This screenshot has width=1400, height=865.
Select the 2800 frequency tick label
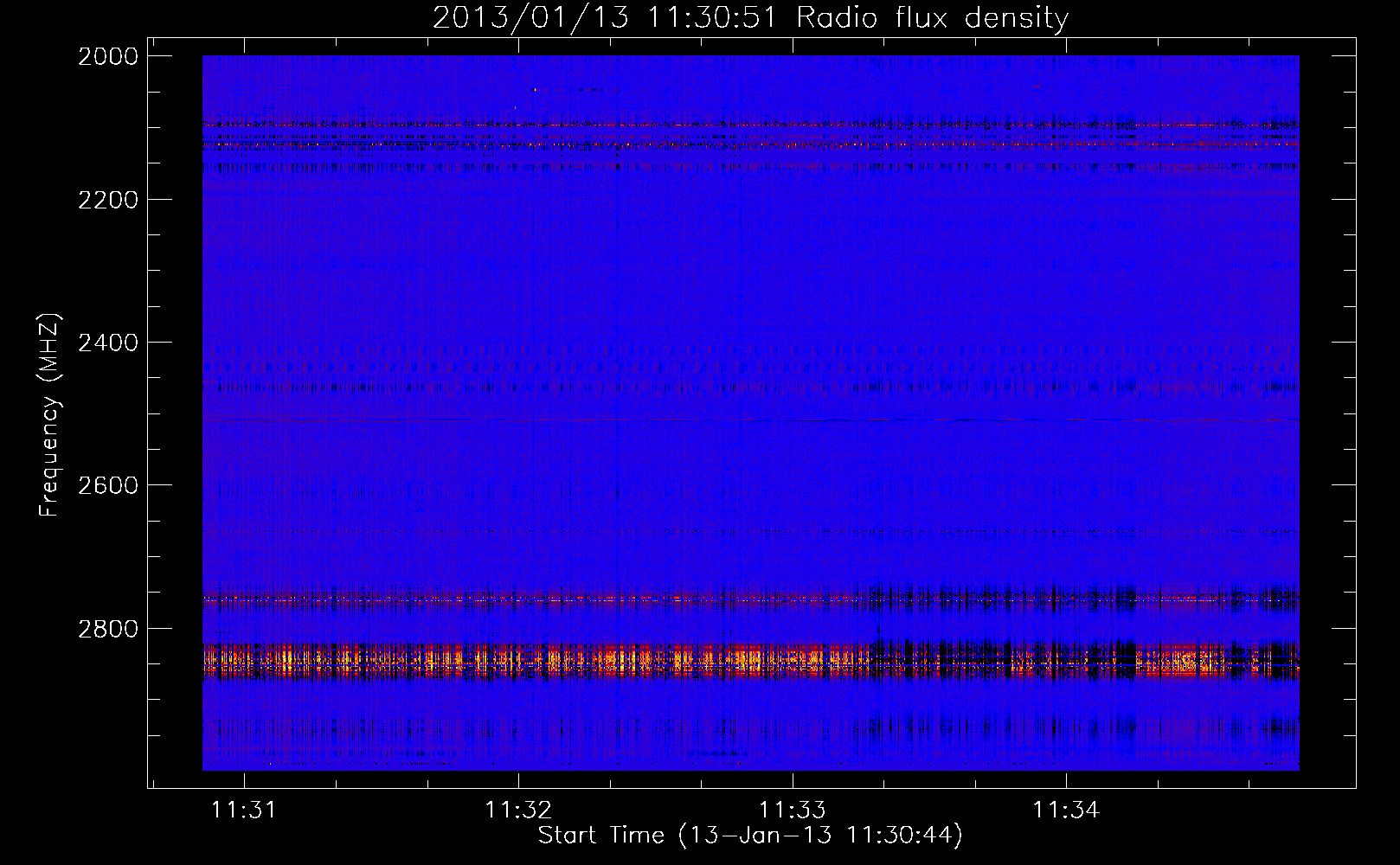click(x=108, y=628)
